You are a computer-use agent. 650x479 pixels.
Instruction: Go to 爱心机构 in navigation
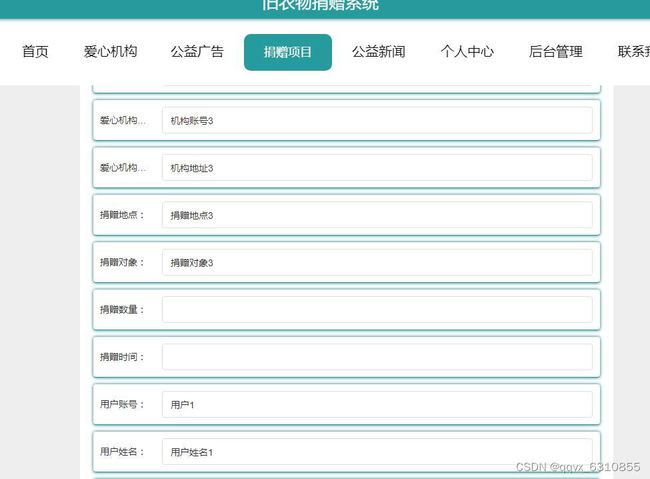click(110, 52)
